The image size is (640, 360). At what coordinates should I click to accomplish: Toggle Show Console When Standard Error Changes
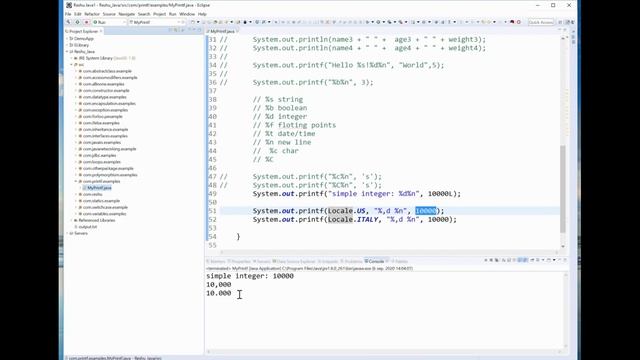point(525,260)
